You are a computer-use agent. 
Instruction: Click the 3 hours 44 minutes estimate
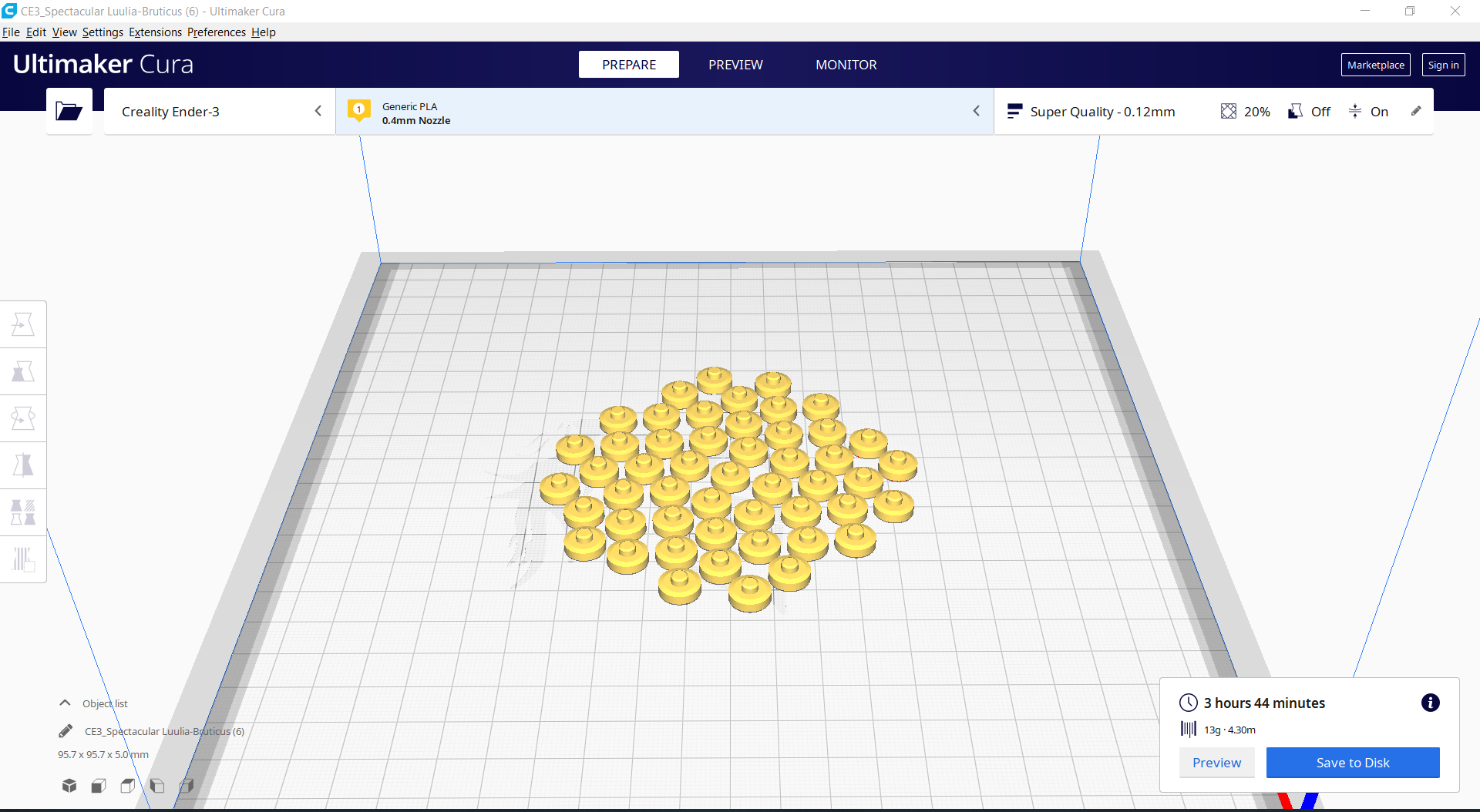[x=1264, y=703]
